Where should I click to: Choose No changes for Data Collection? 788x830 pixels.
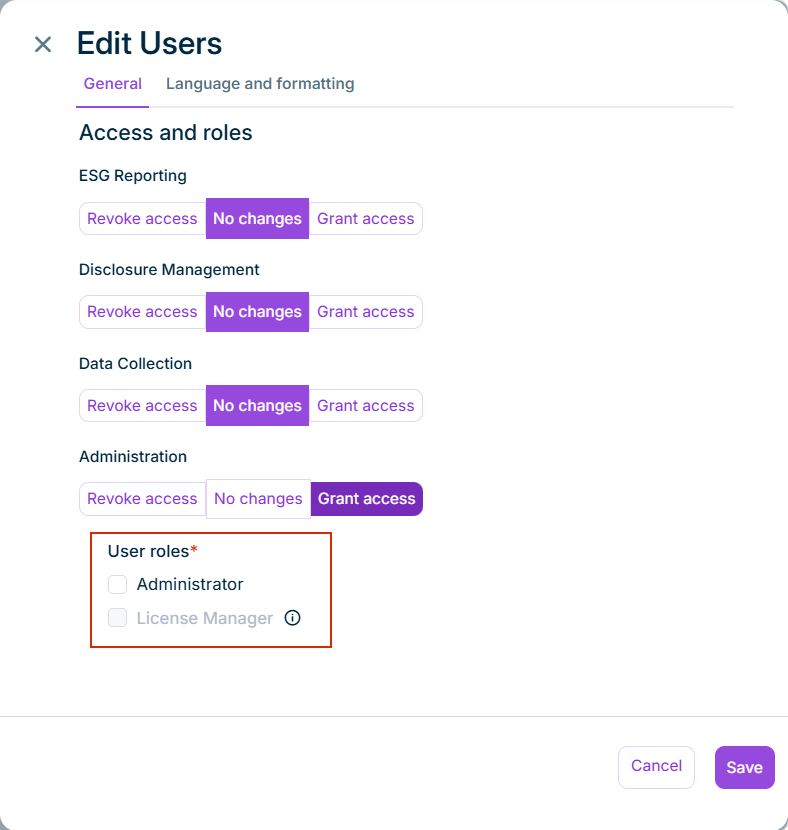coord(257,405)
